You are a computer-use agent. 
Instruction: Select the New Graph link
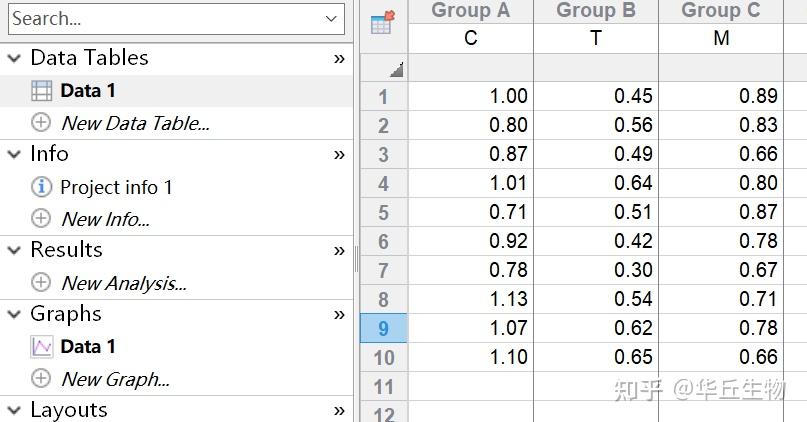(x=116, y=379)
